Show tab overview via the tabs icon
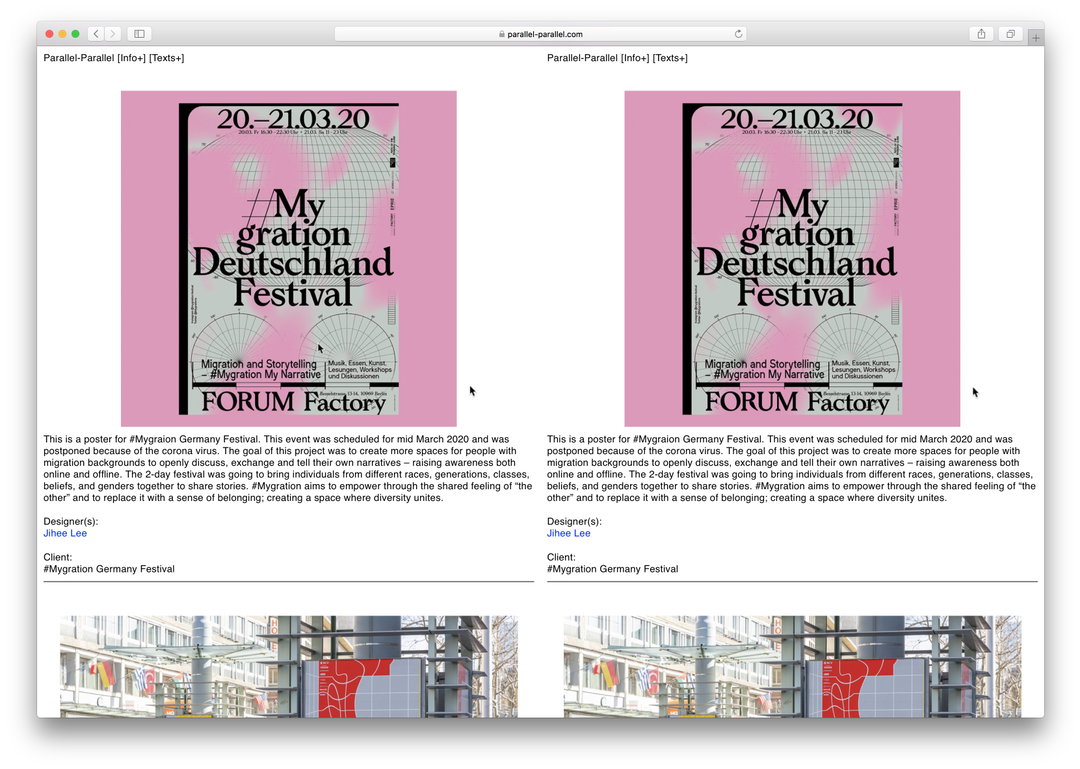Image resolution: width=1080 pixels, height=769 pixels. (1010, 34)
